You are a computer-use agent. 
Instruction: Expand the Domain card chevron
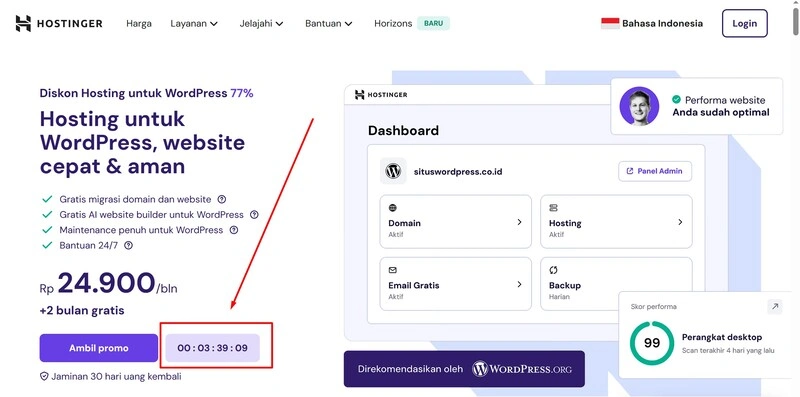click(519, 222)
